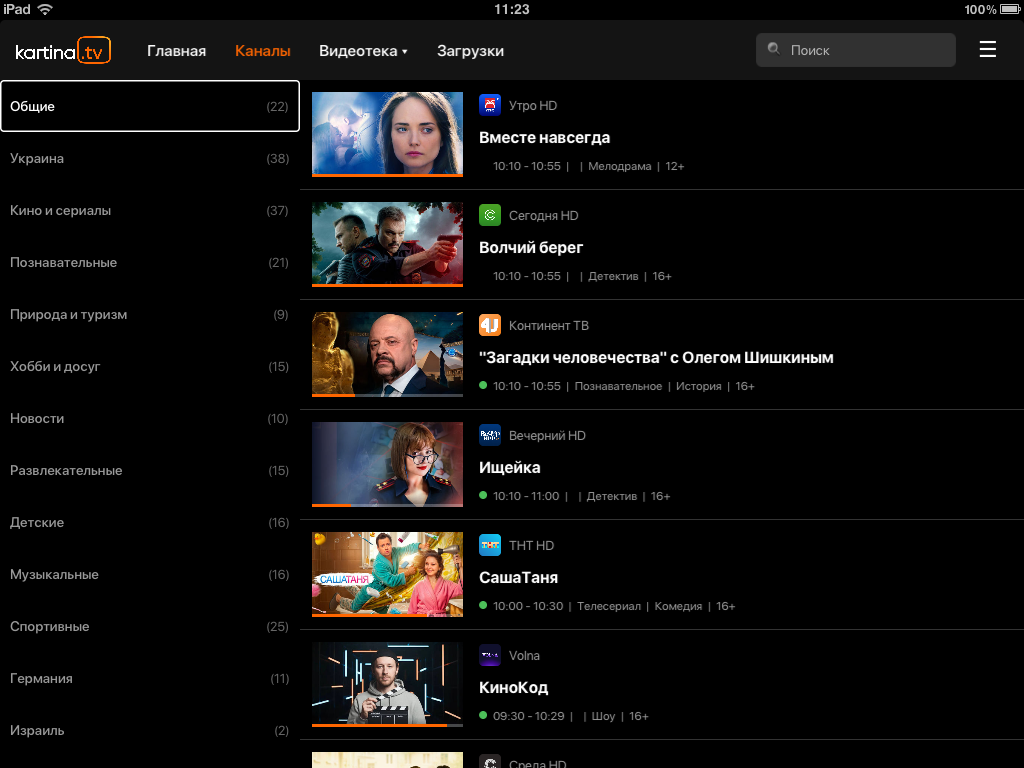
Task: Tap the Вечерний HD channel icon
Action: coord(490,435)
